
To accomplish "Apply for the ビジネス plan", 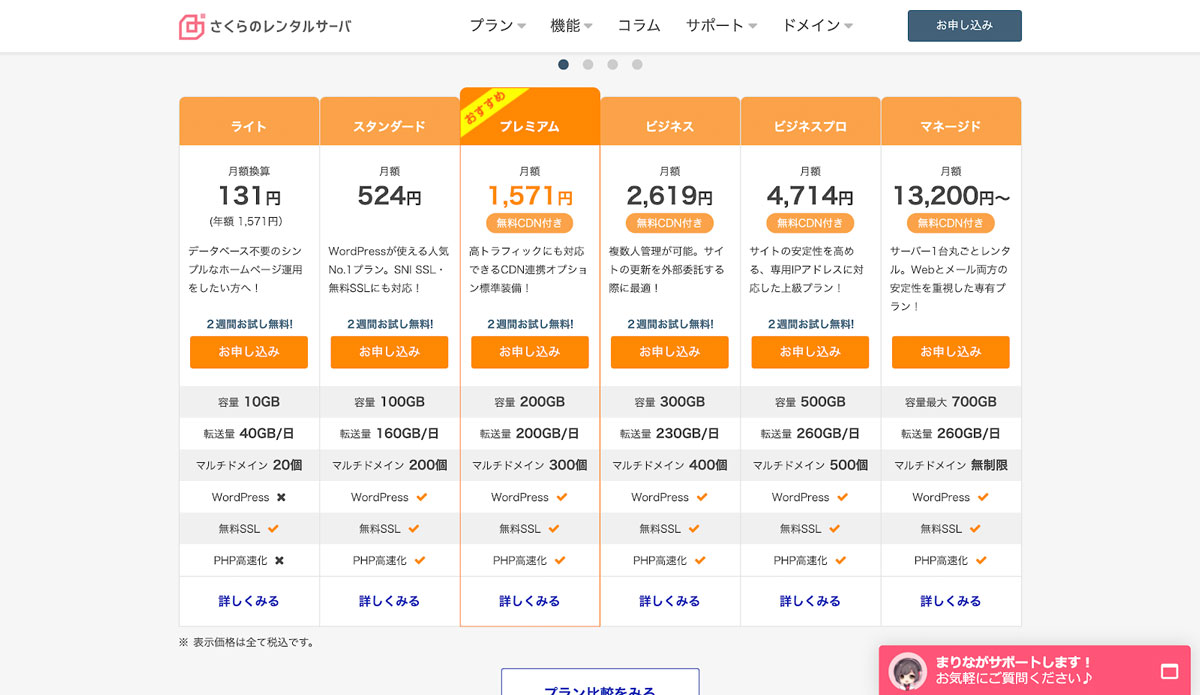I will (670, 352).
